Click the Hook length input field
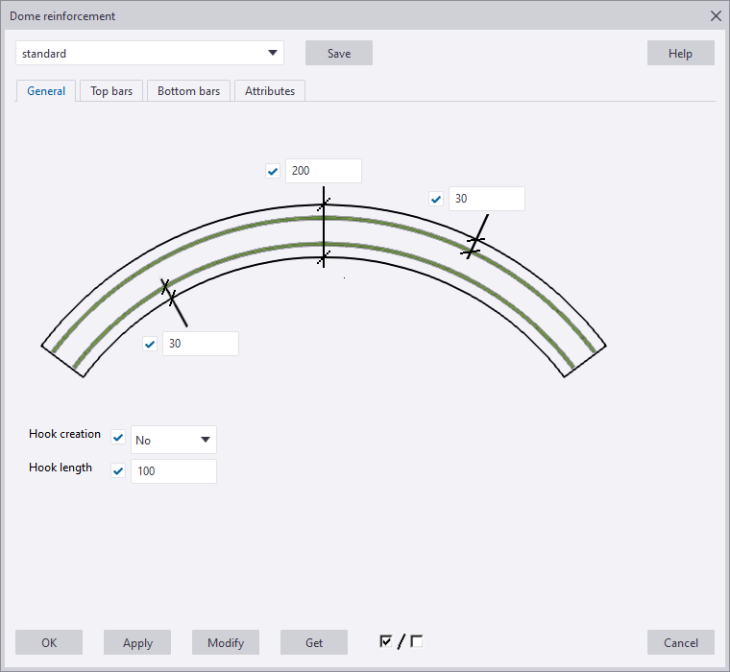Image resolution: width=730 pixels, height=672 pixels. pyautogui.click(x=174, y=471)
